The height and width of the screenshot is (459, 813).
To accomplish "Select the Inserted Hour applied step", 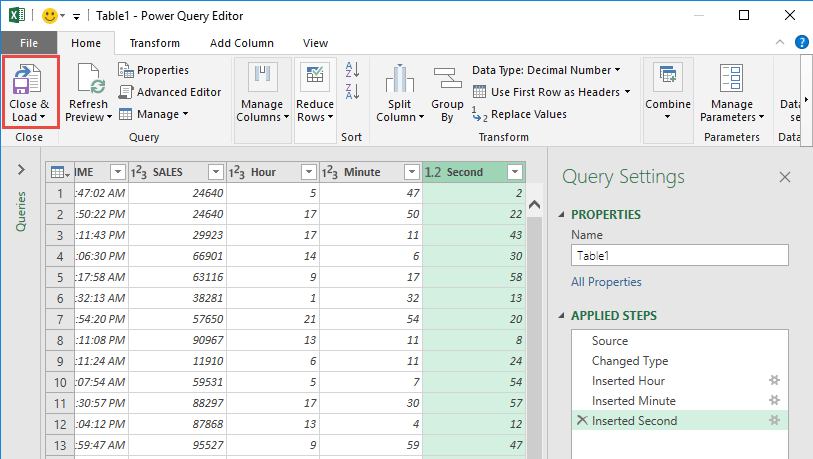I will click(x=680, y=381).
